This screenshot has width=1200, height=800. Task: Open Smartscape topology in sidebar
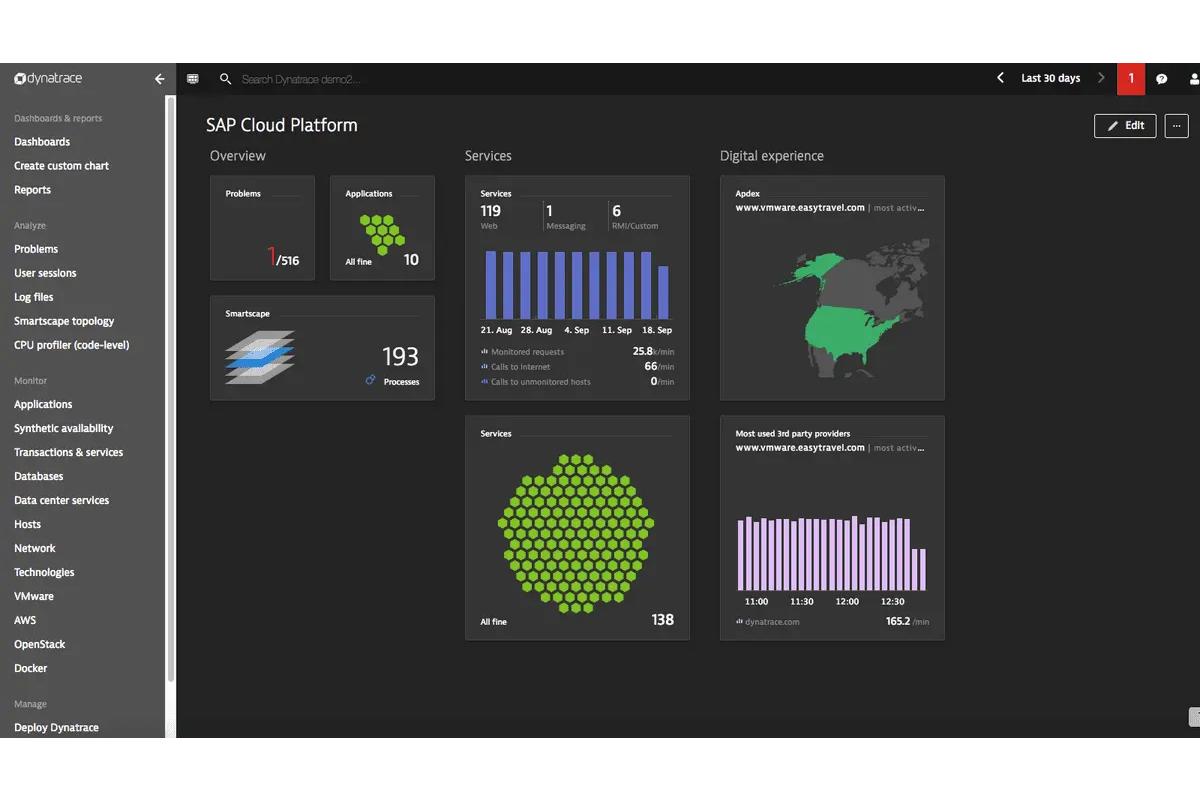pos(64,321)
